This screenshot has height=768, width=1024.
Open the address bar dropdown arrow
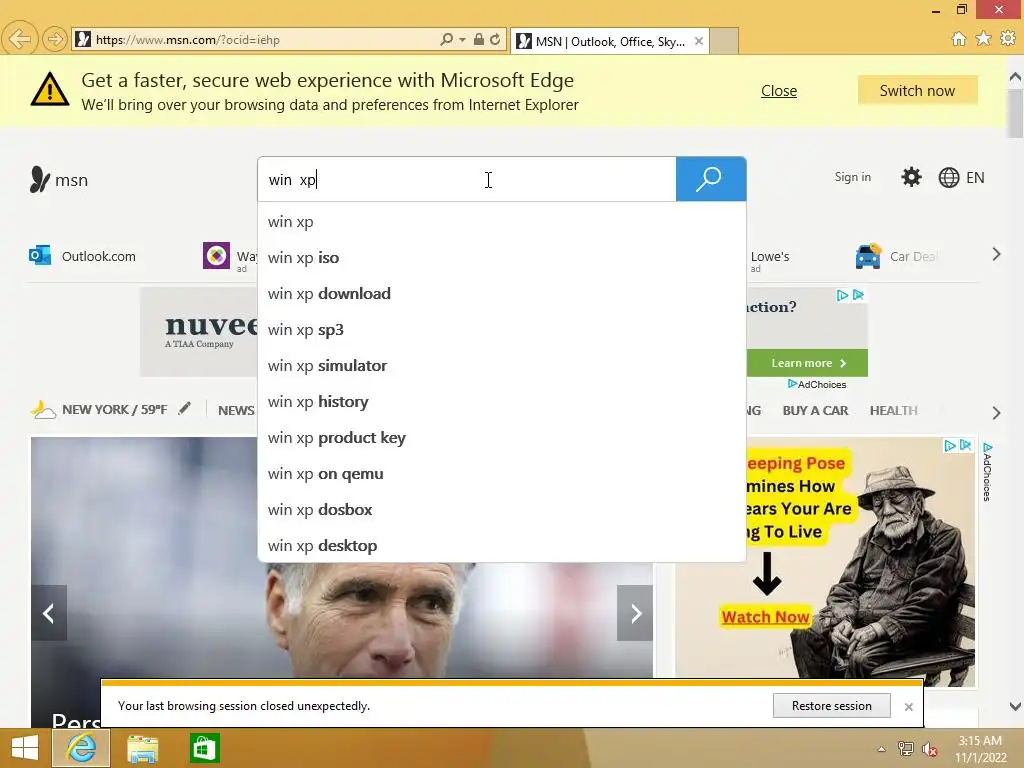click(462, 40)
